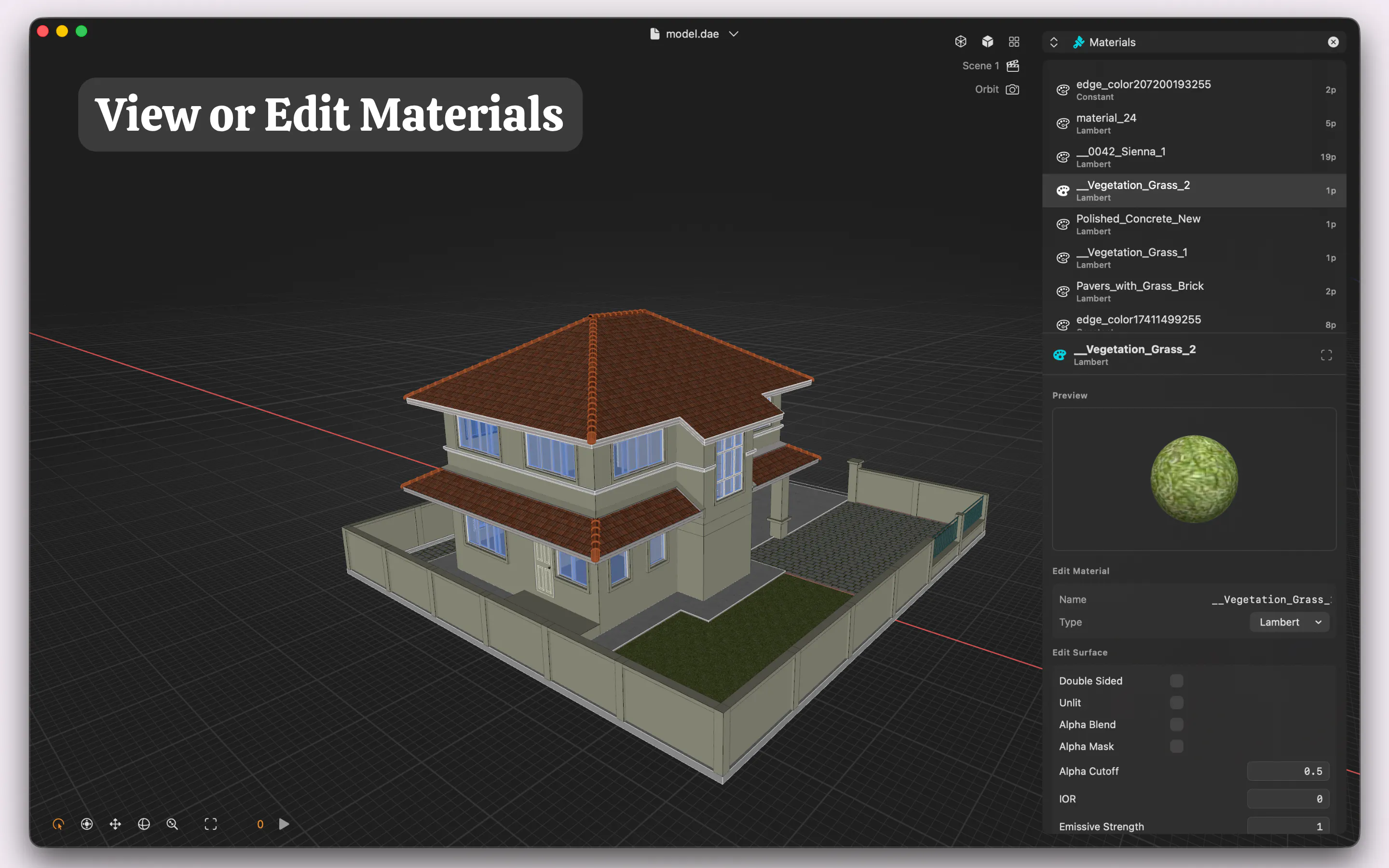
Task: Start animation with the play button
Action: pos(284,825)
